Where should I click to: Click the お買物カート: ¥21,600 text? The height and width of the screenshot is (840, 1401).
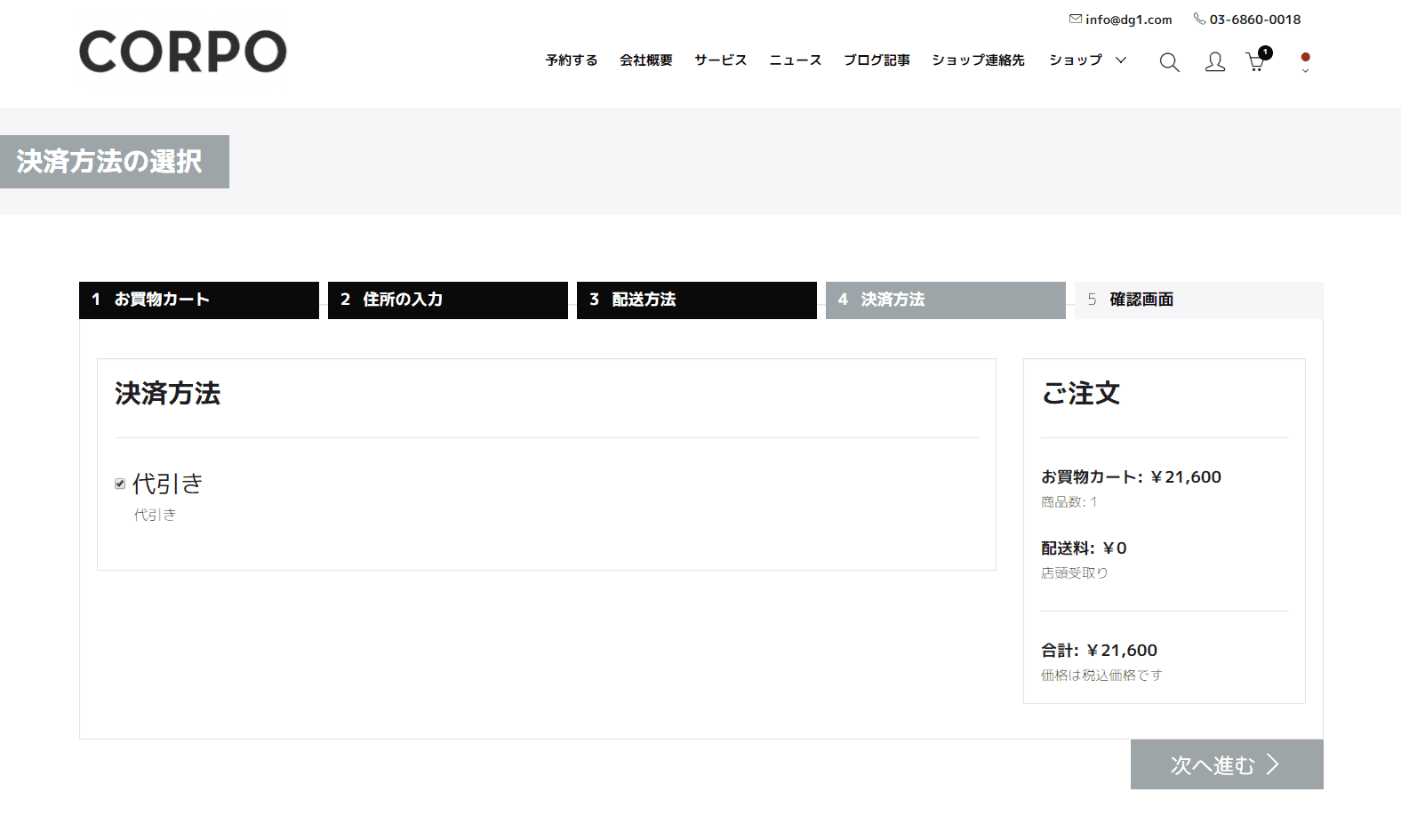[x=1131, y=477]
